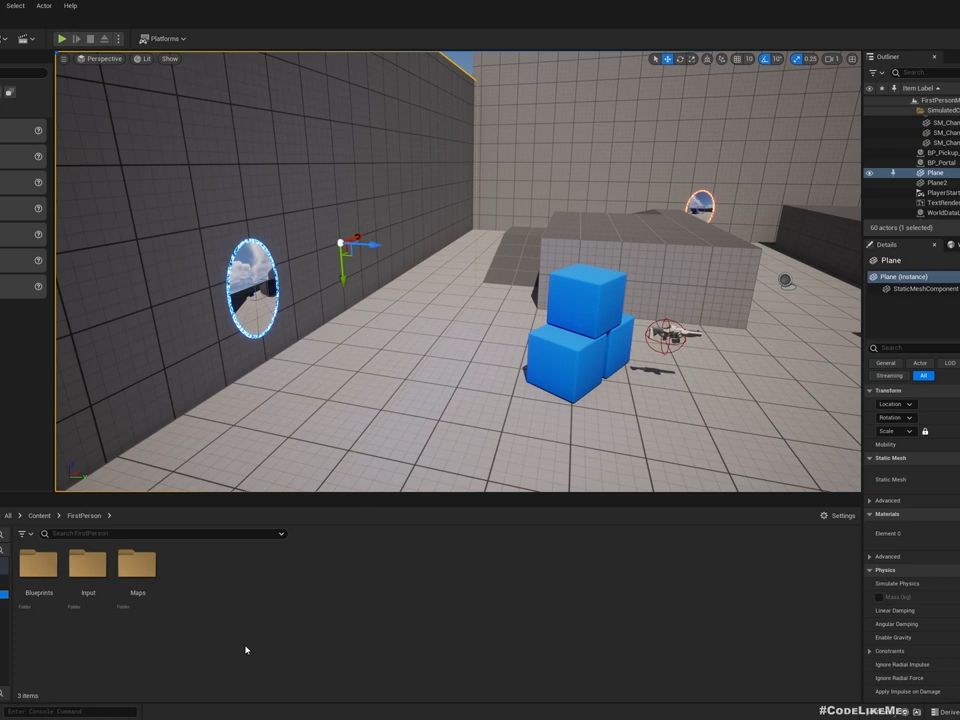Open scale snap value 0.25
The image size is (960, 720).
coord(811,59)
